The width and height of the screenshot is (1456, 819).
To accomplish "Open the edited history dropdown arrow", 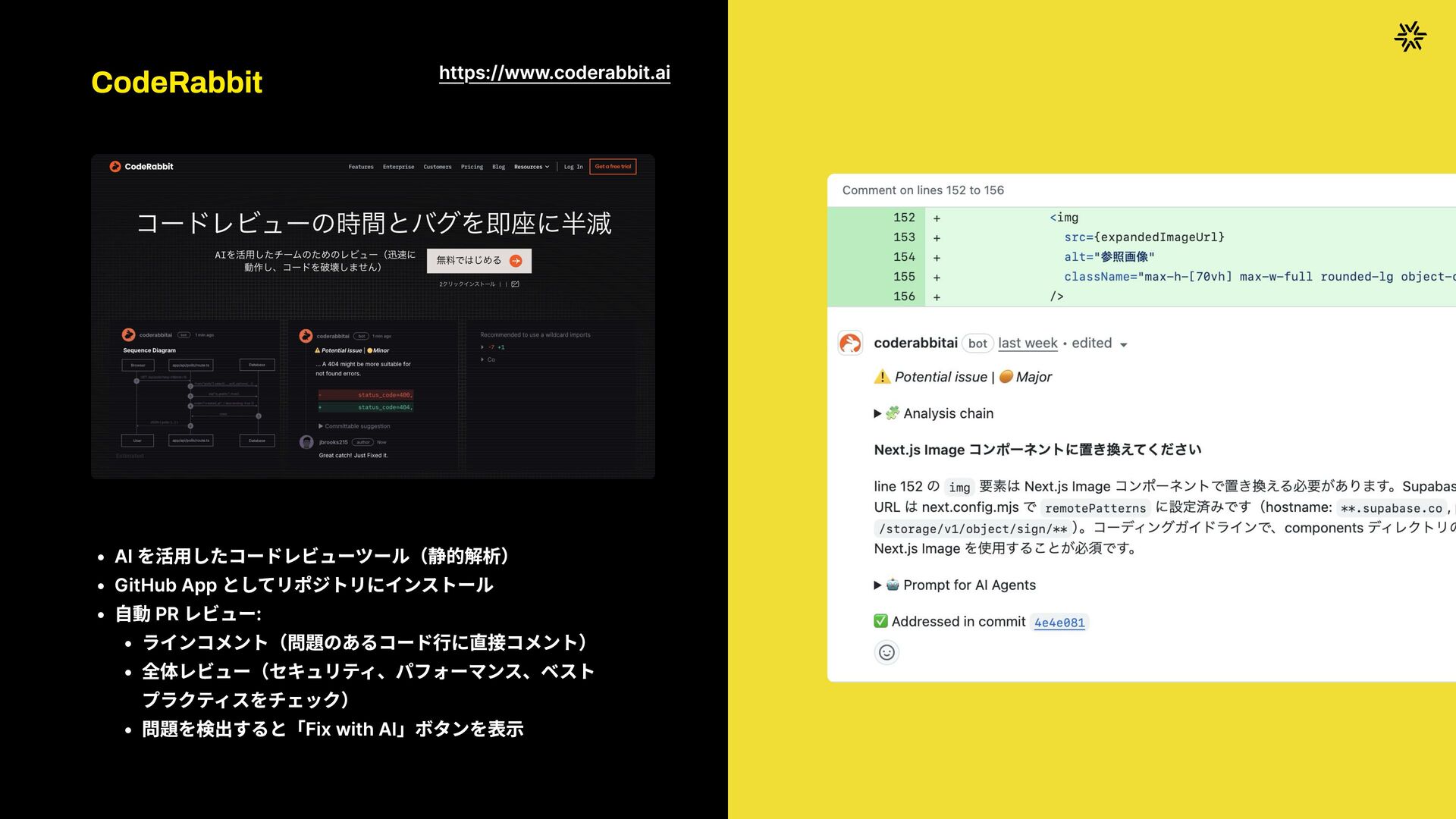I will 1123,344.
